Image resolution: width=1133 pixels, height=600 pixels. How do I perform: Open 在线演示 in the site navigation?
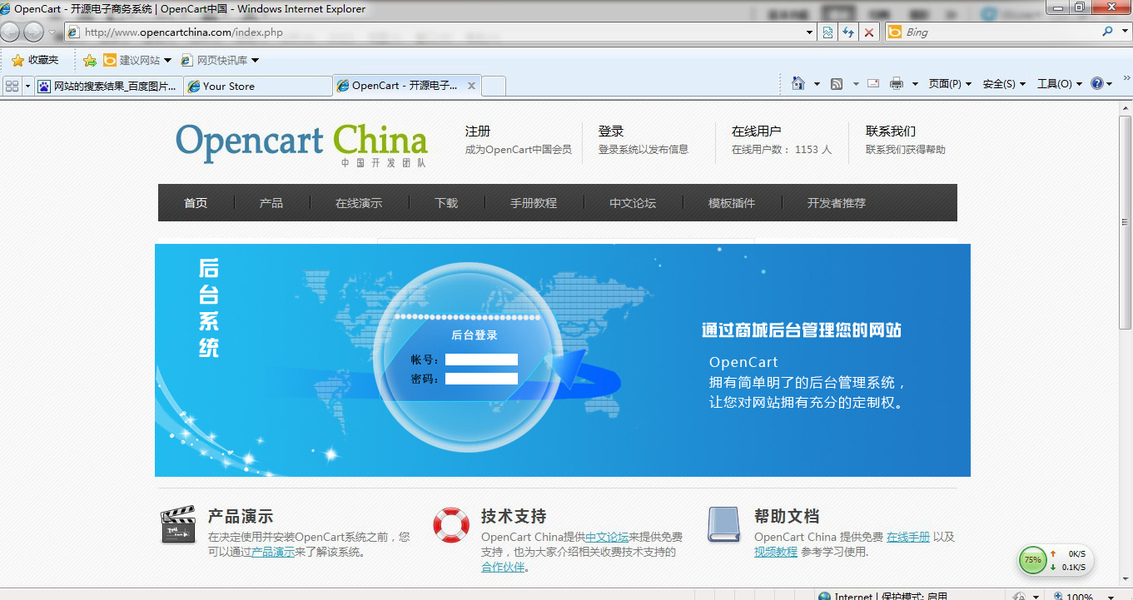point(358,203)
